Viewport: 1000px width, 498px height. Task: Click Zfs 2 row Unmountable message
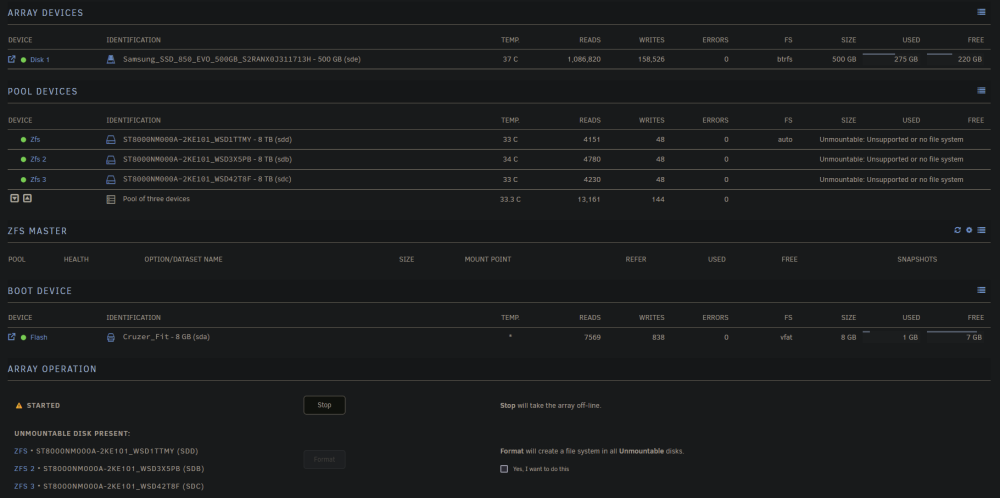tap(891, 159)
